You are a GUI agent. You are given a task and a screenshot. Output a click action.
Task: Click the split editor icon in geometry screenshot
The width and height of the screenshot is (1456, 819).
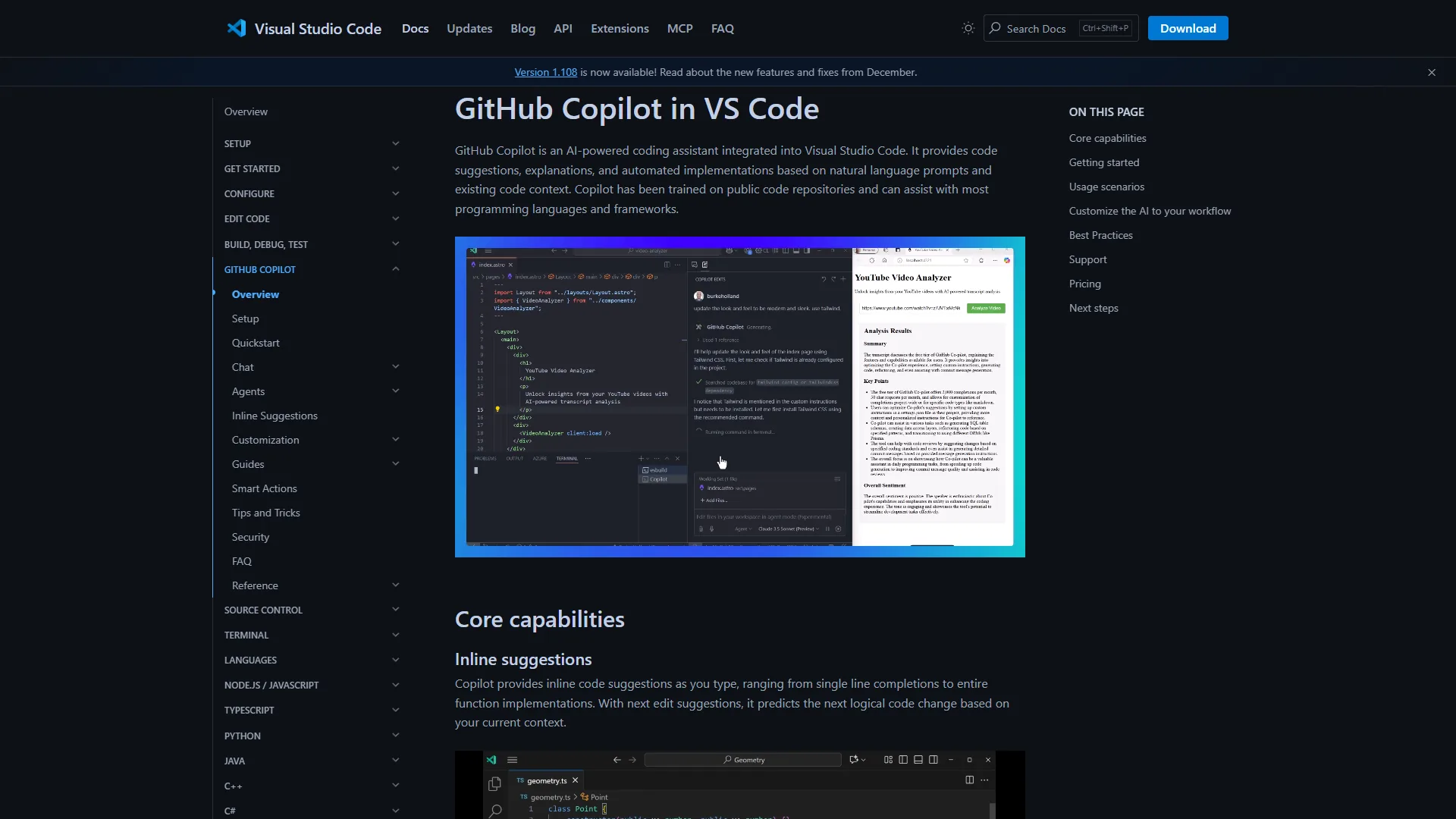coord(969,780)
